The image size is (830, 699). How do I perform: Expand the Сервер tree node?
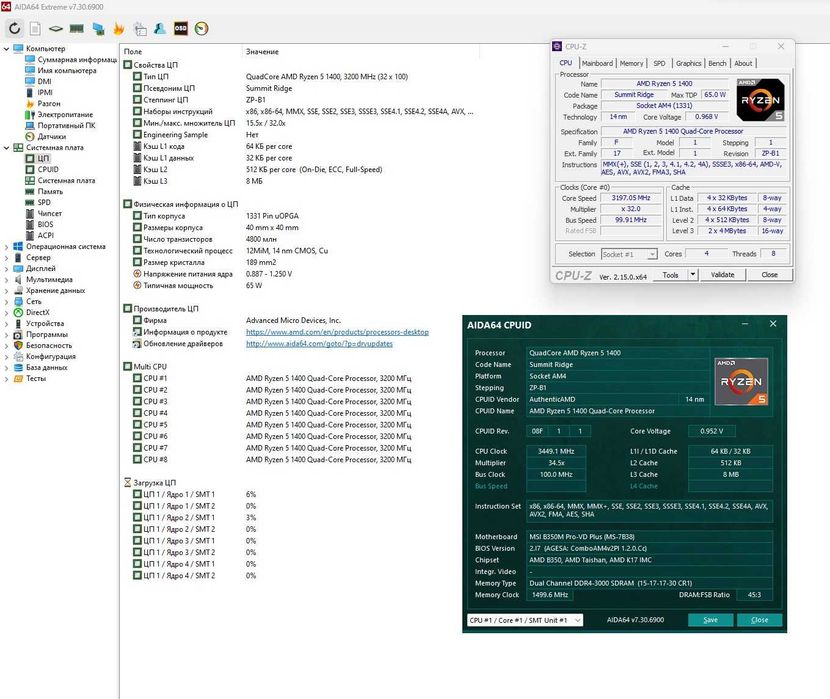click(6, 258)
